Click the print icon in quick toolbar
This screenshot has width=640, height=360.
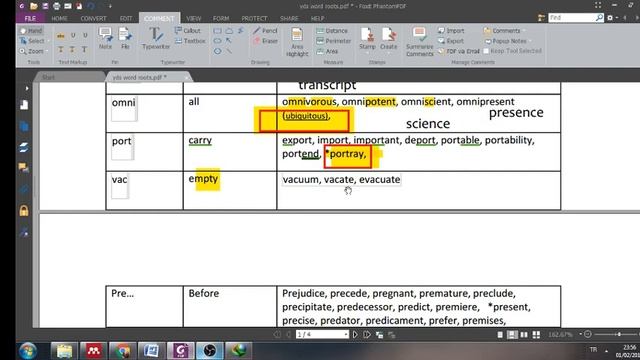pyautogui.click(x=56, y=6)
